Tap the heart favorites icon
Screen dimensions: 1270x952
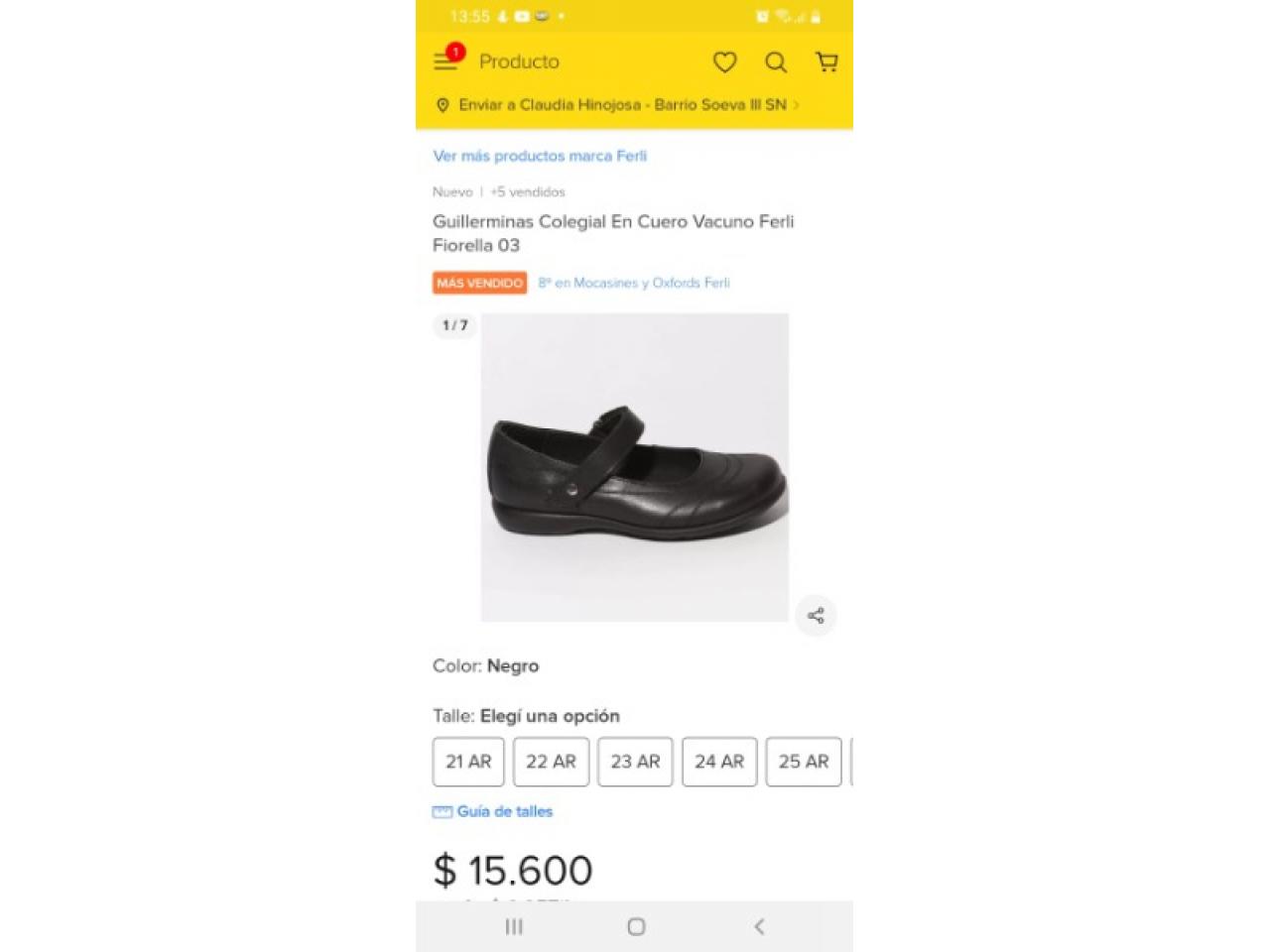(x=725, y=62)
